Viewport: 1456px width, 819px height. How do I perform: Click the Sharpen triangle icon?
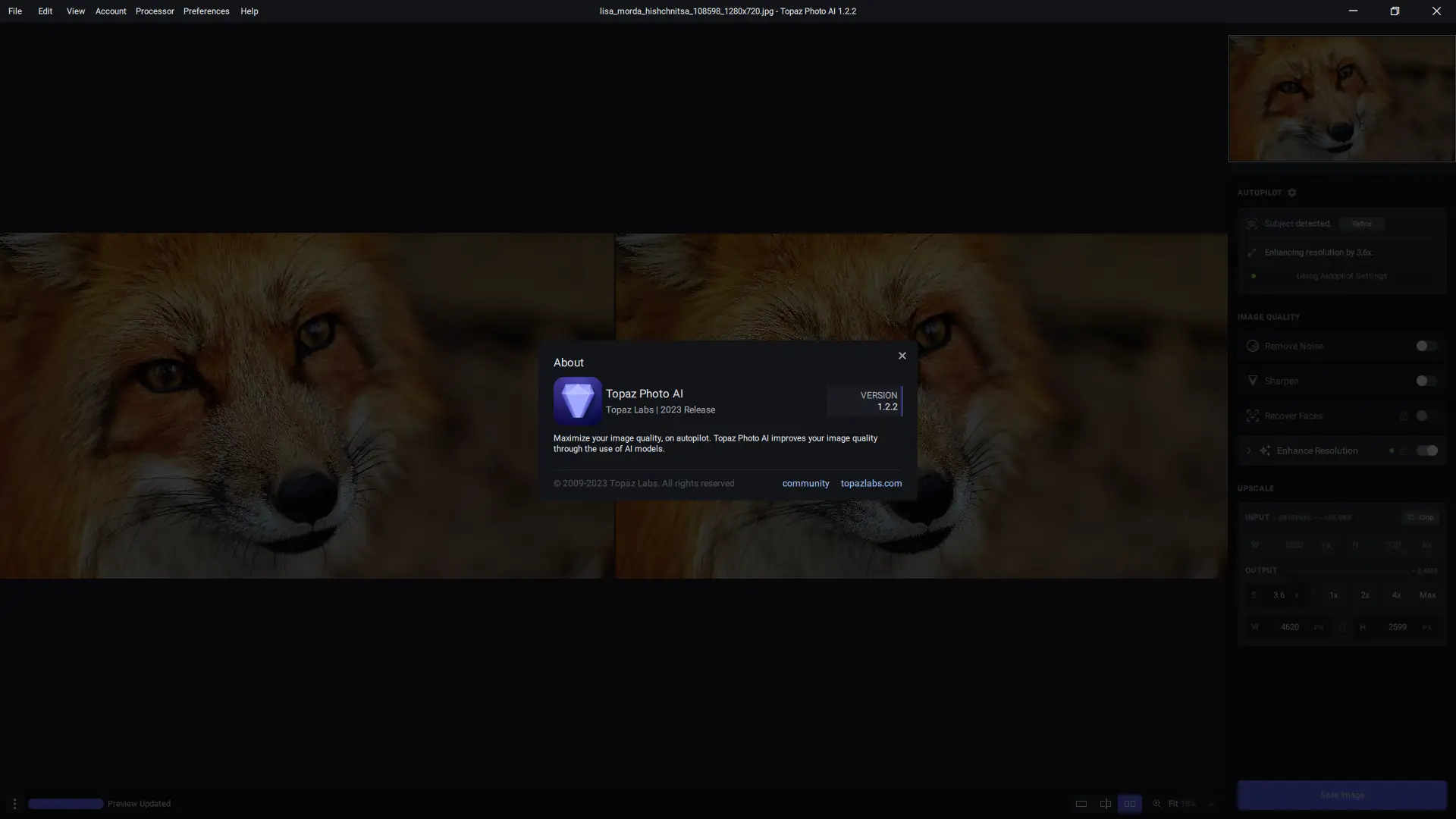[1253, 381]
